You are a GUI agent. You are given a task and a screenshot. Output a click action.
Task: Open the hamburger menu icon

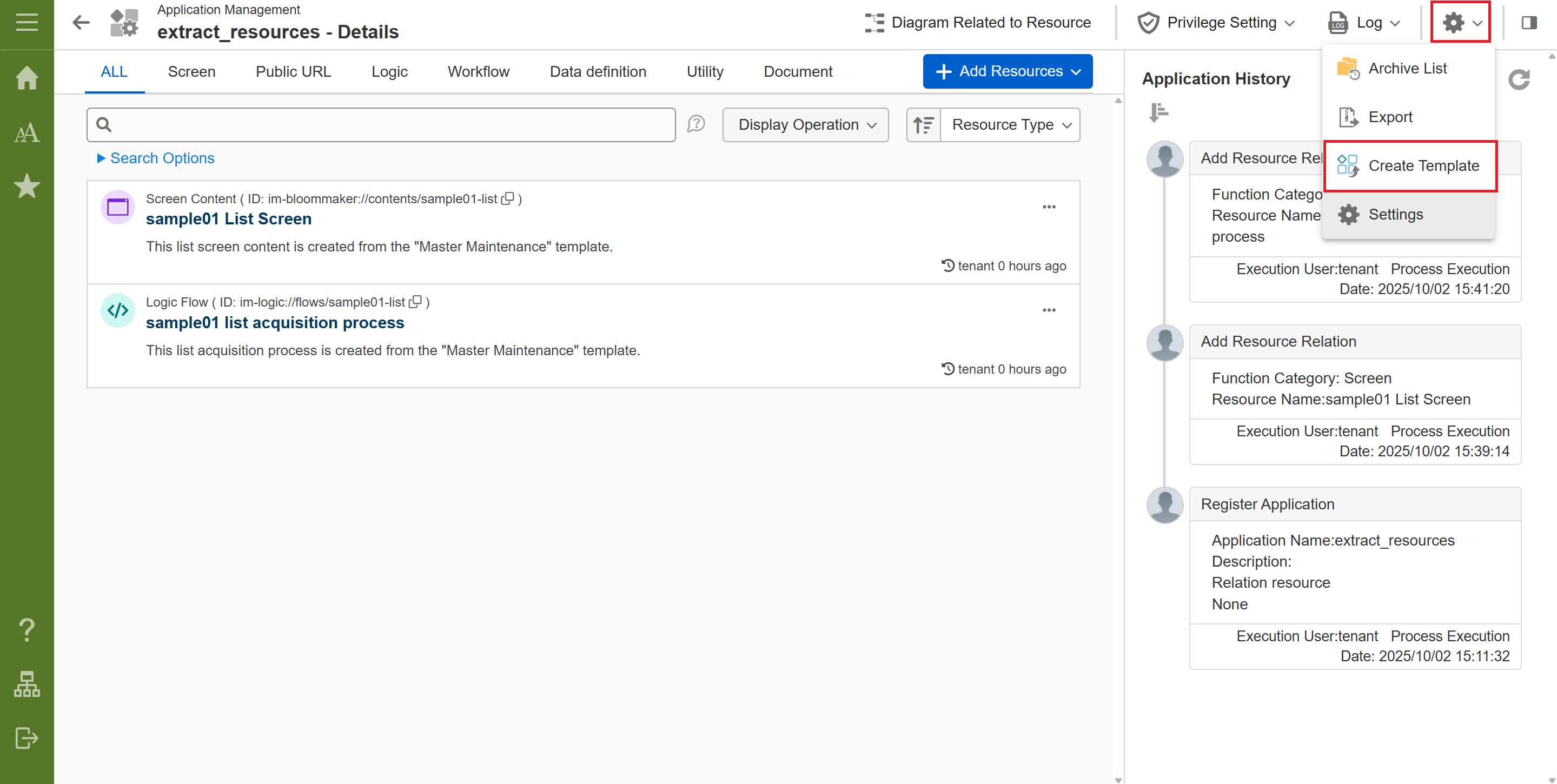26,23
